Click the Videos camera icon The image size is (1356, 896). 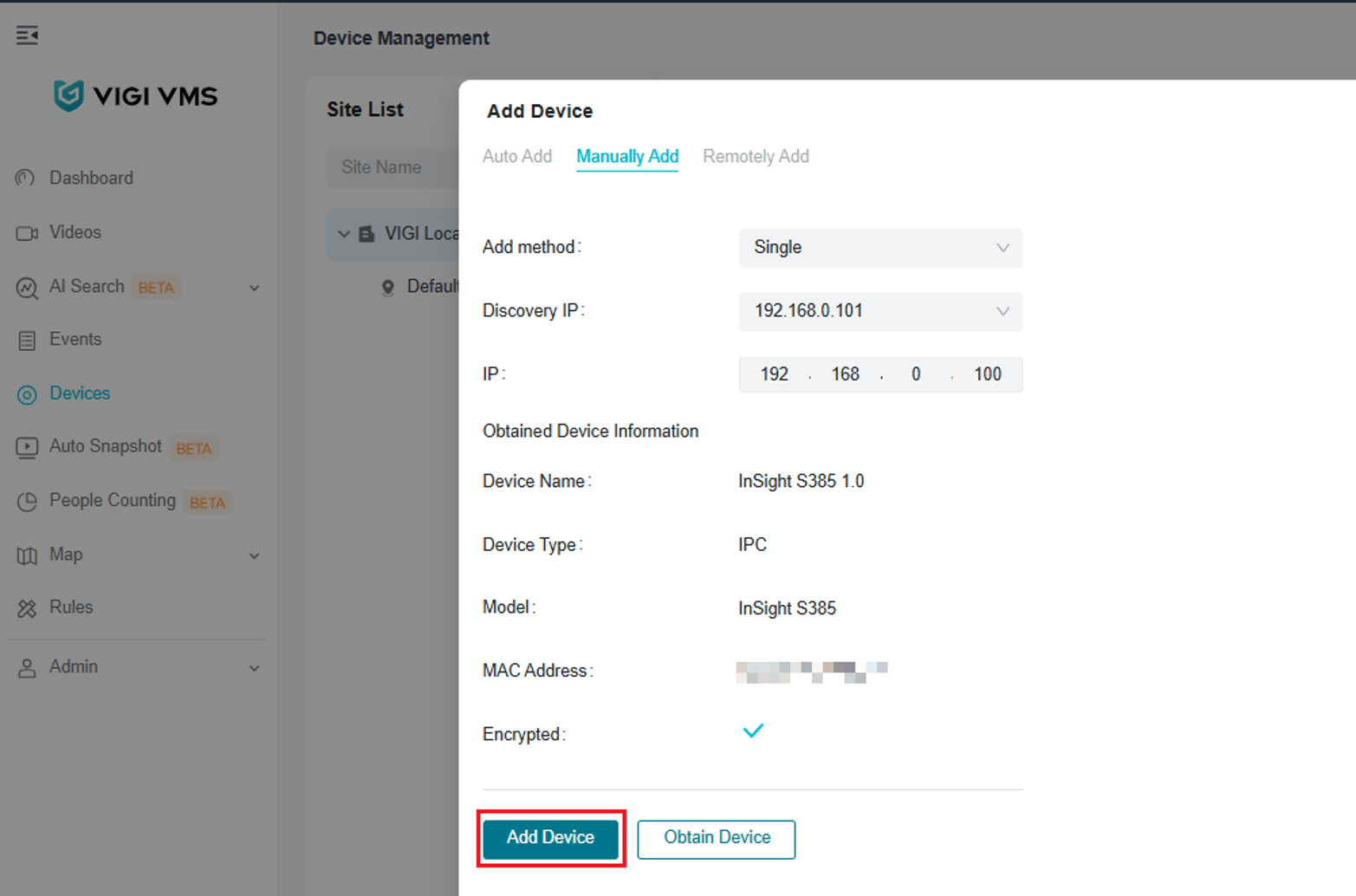(x=27, y=233)
